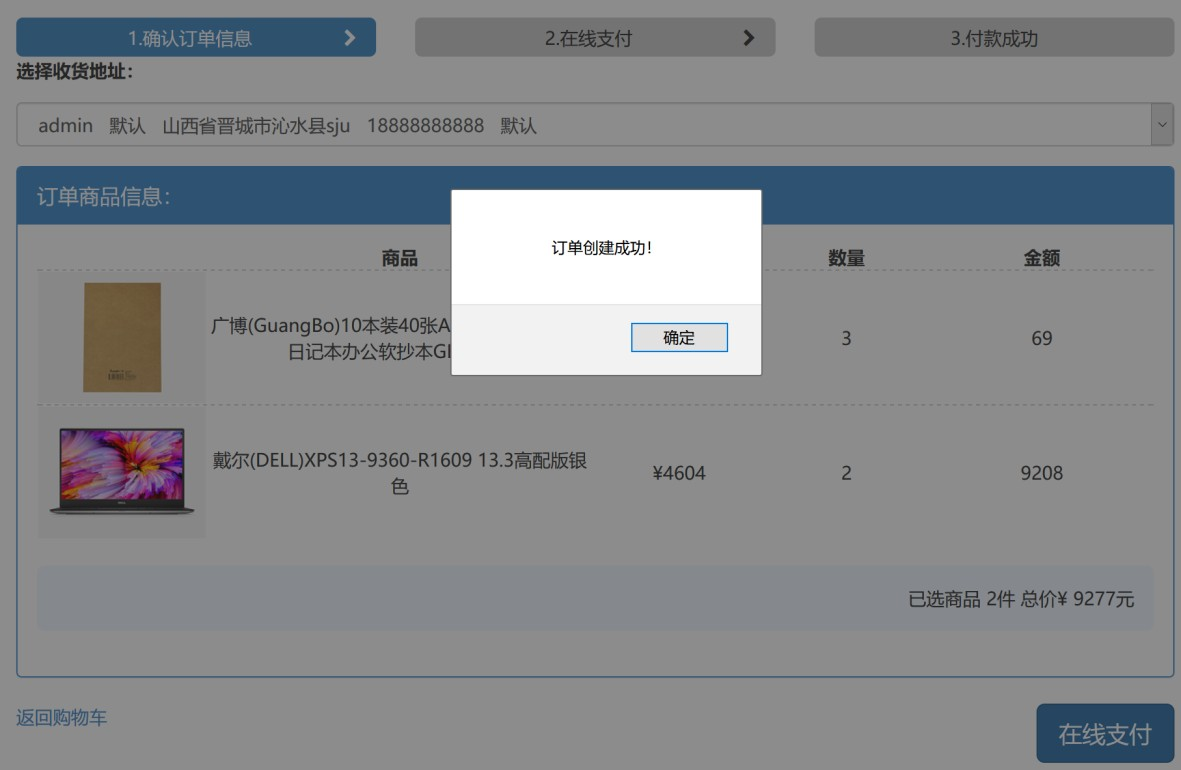This screenshot has height=770, width=1181.
Task: Click the 订单商品信息 panel header
Action: tap(595, 196)
